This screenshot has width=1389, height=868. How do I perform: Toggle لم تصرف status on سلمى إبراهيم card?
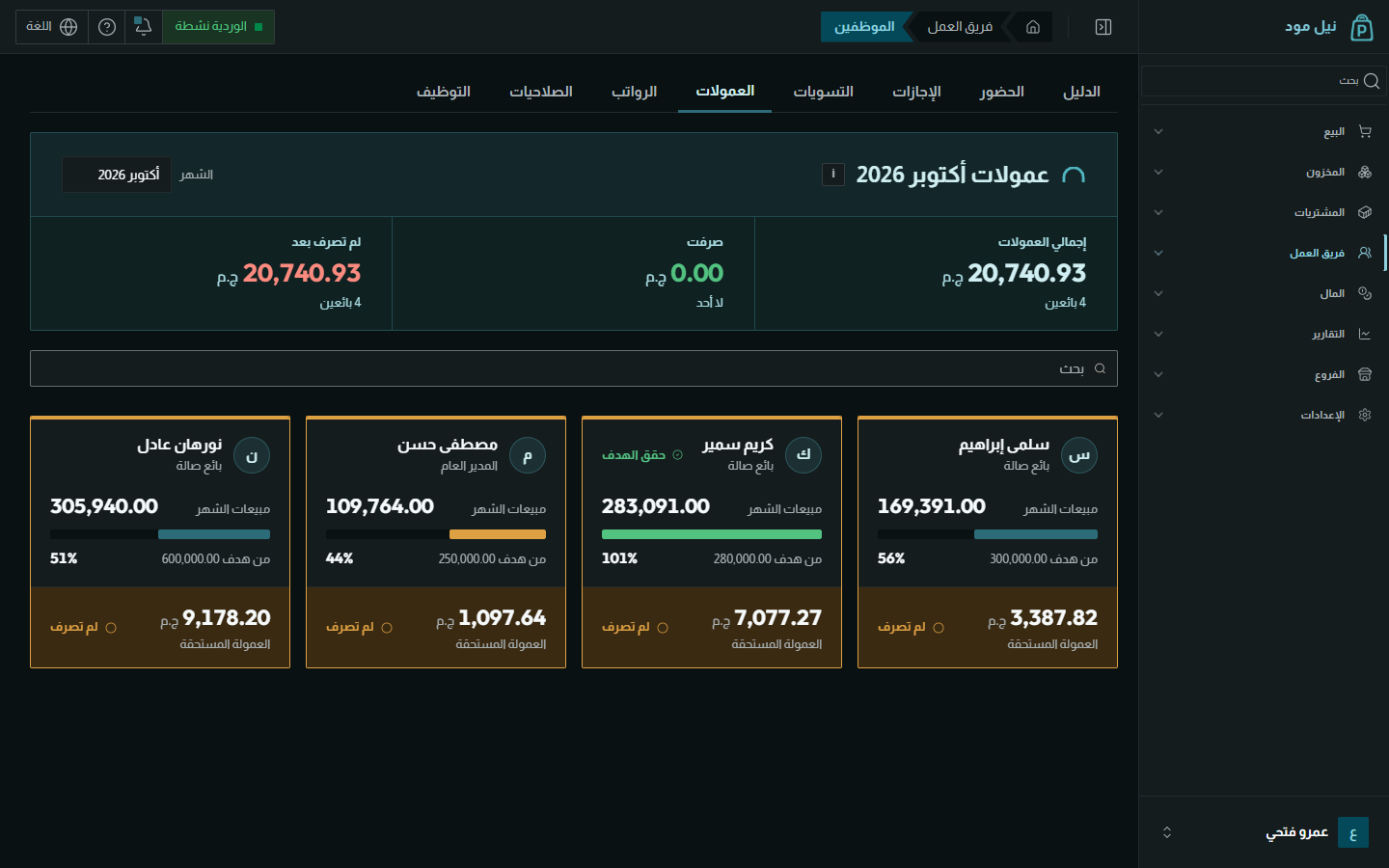[911, 627]
